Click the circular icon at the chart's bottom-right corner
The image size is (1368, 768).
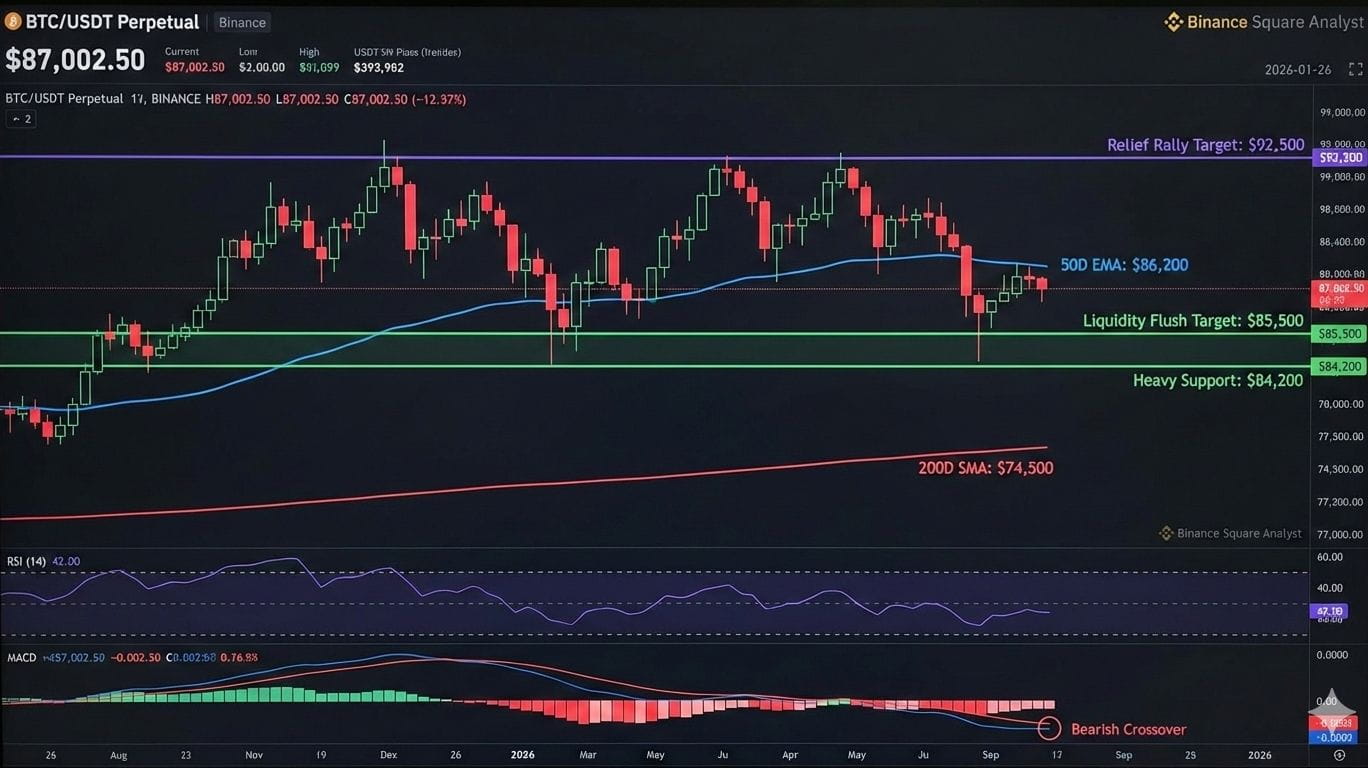click(1339, 755)
